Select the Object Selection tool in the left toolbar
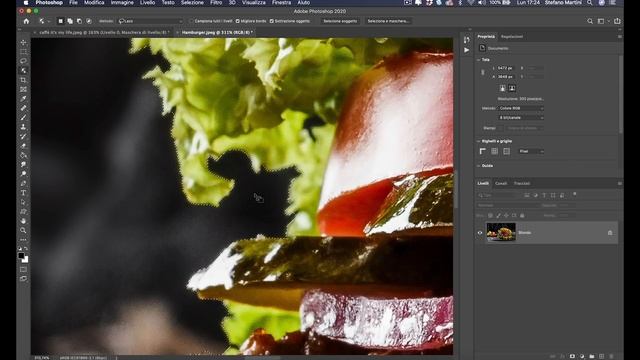This screenshot has height=360, width=640. (x=23, y=71)
